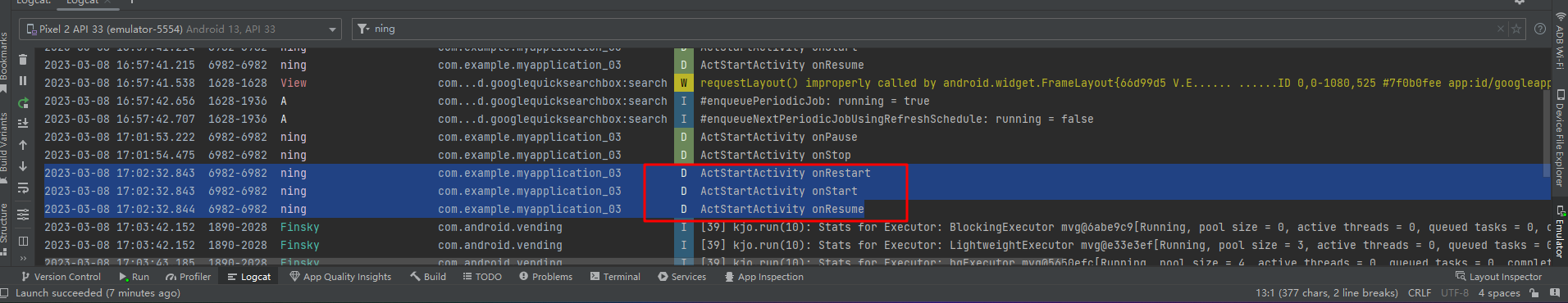Open filter history dropdown next to ning
Screen dimensions: 1568x303
[x=363, y=29]
